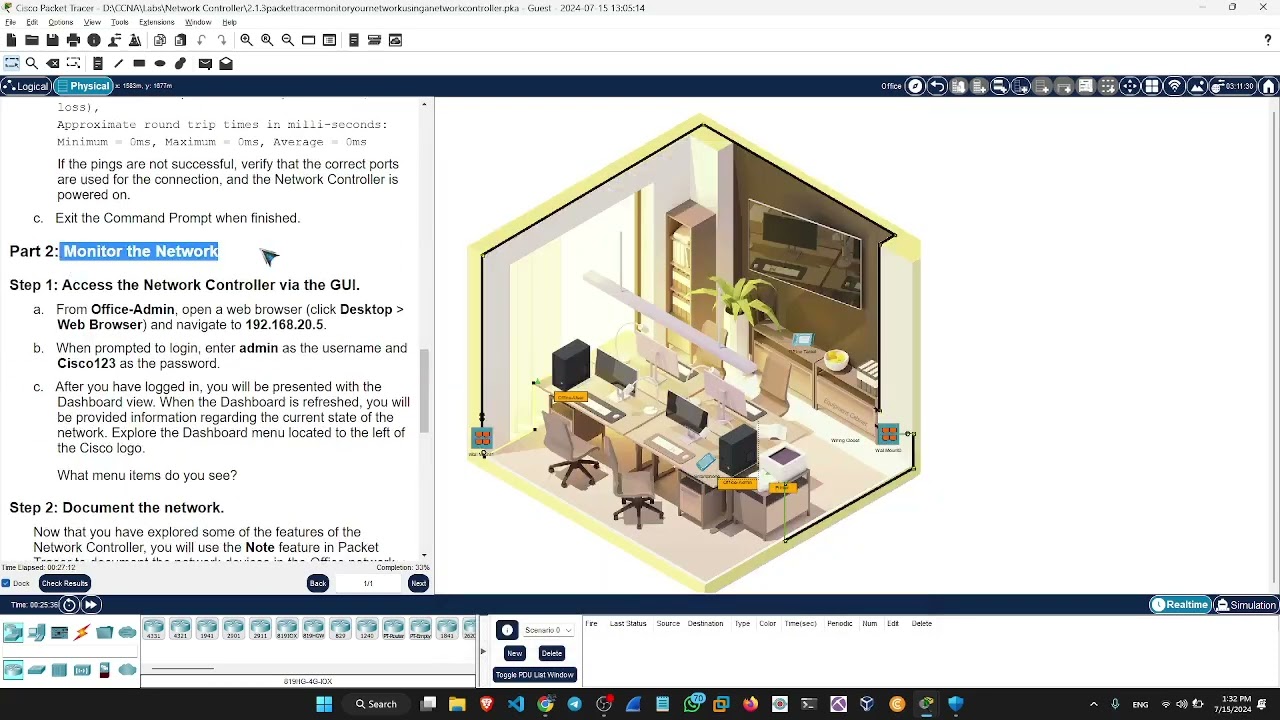Open the View menu
The height and width of the screenshot is (720, 1280).
[92, 22]
